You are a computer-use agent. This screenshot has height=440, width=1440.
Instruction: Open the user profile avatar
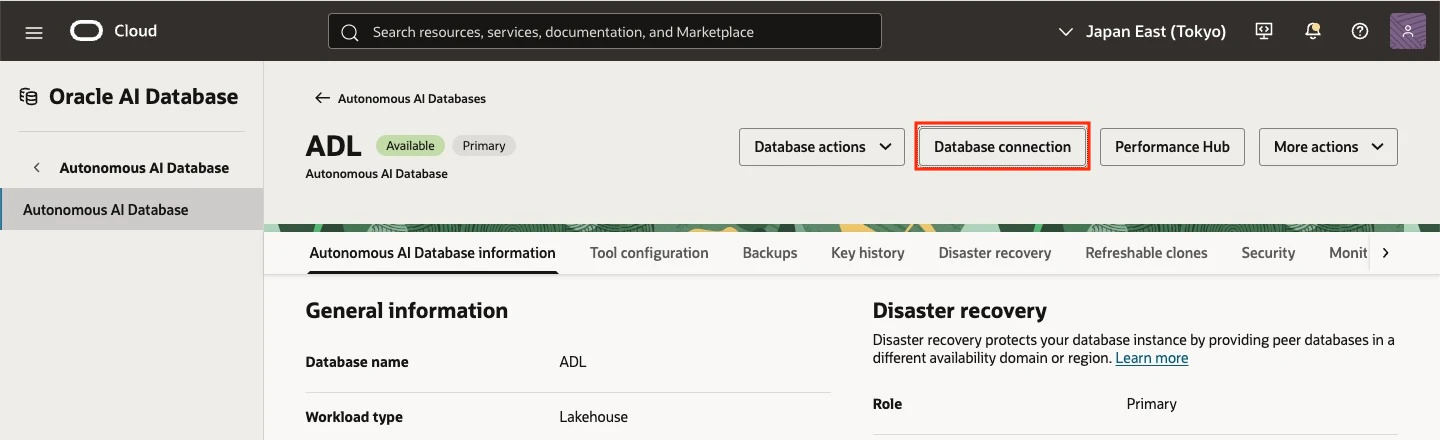point(1408,31)
